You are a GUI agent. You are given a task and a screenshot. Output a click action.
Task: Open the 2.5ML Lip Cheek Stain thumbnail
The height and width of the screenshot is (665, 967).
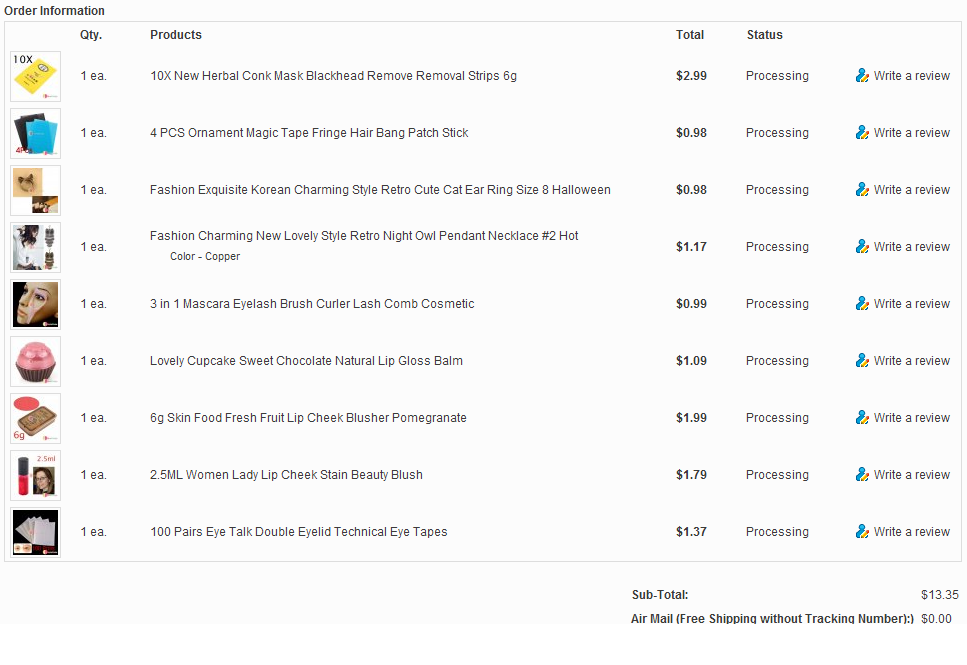(x=35, y=476)
